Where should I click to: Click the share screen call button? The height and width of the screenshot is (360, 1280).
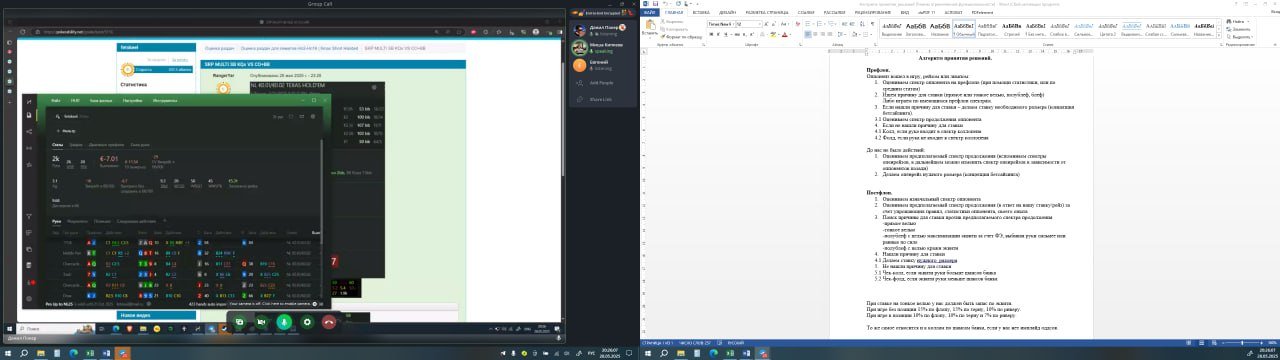(239, 322)
